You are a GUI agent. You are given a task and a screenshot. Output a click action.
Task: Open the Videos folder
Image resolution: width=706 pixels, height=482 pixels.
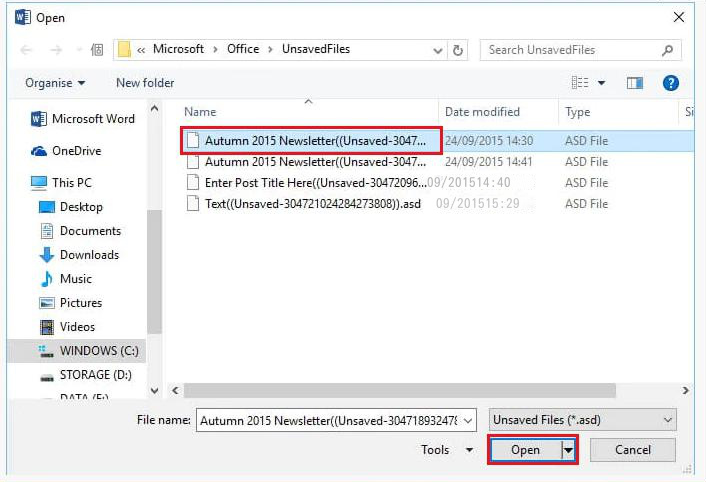[67, 327]
